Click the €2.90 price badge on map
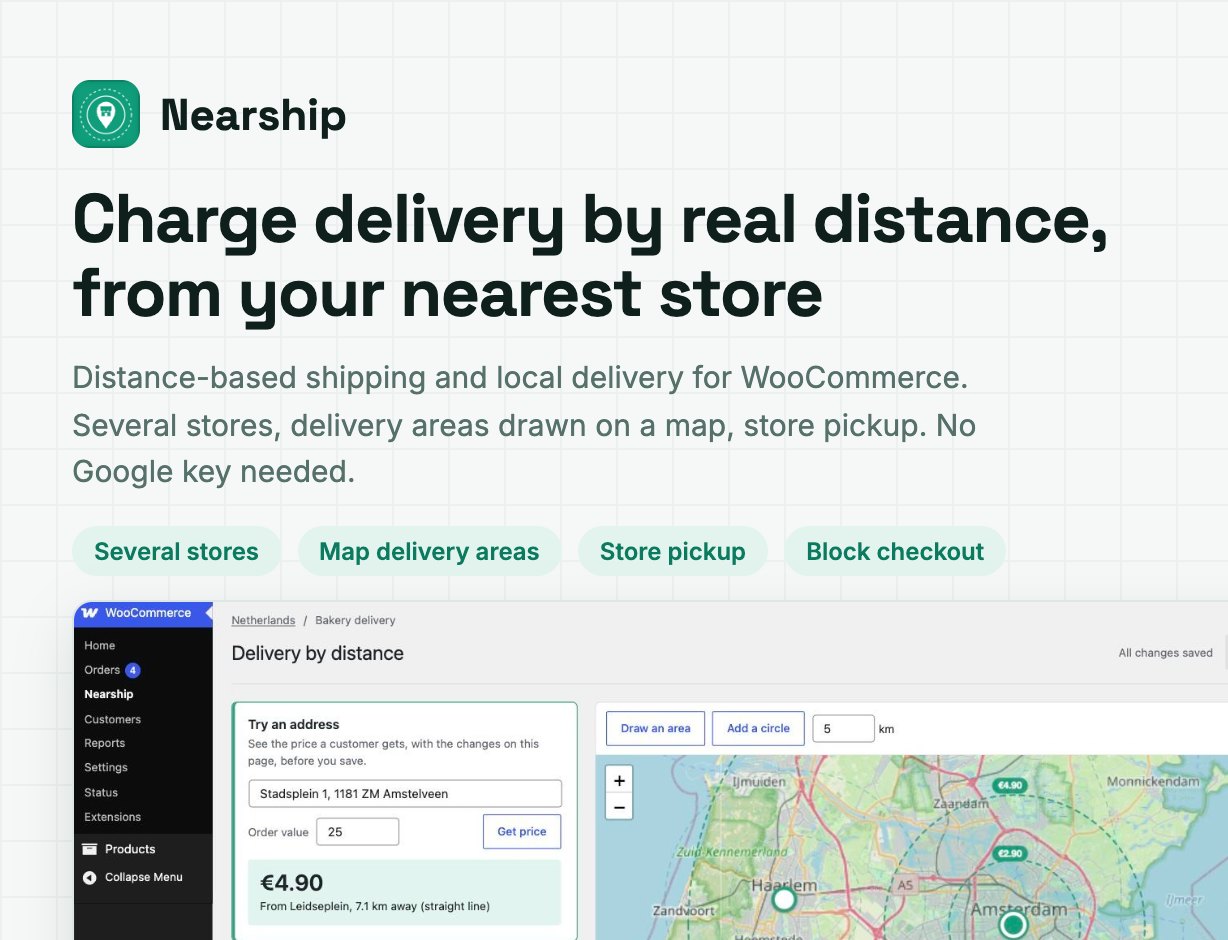Screen dimensions: 1228x940 tap(1009, 854)
